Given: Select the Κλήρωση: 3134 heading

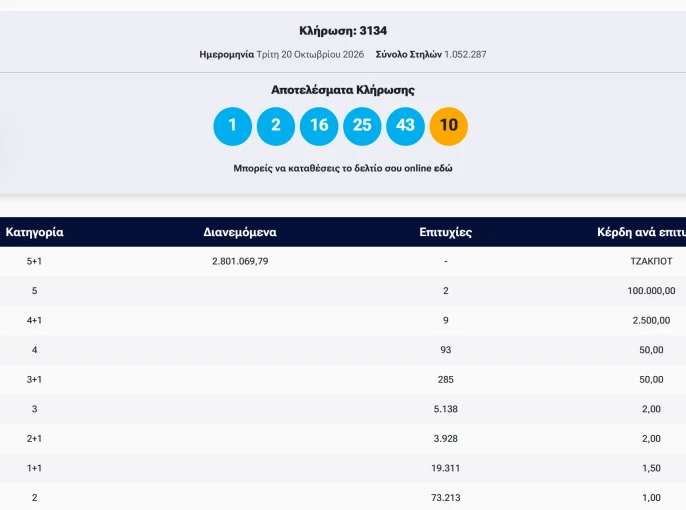Looking at the screenshot, I should 343,31.
